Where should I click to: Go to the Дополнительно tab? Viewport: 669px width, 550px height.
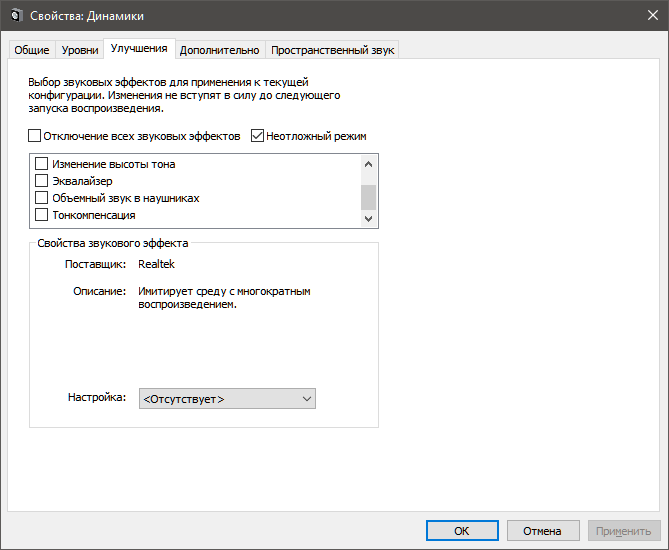[219, 50]
